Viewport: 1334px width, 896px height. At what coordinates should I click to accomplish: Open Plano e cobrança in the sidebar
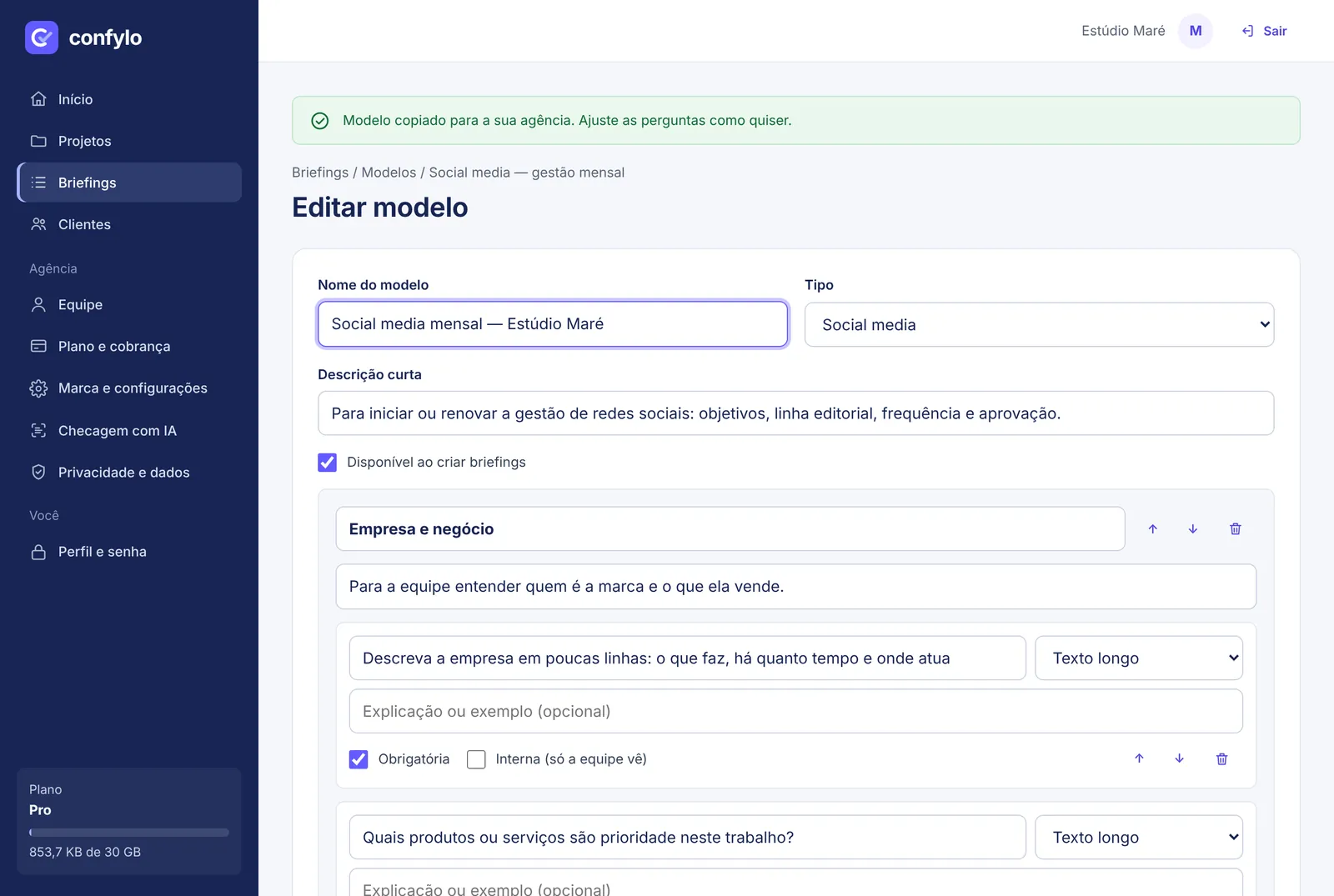point(129,346)
